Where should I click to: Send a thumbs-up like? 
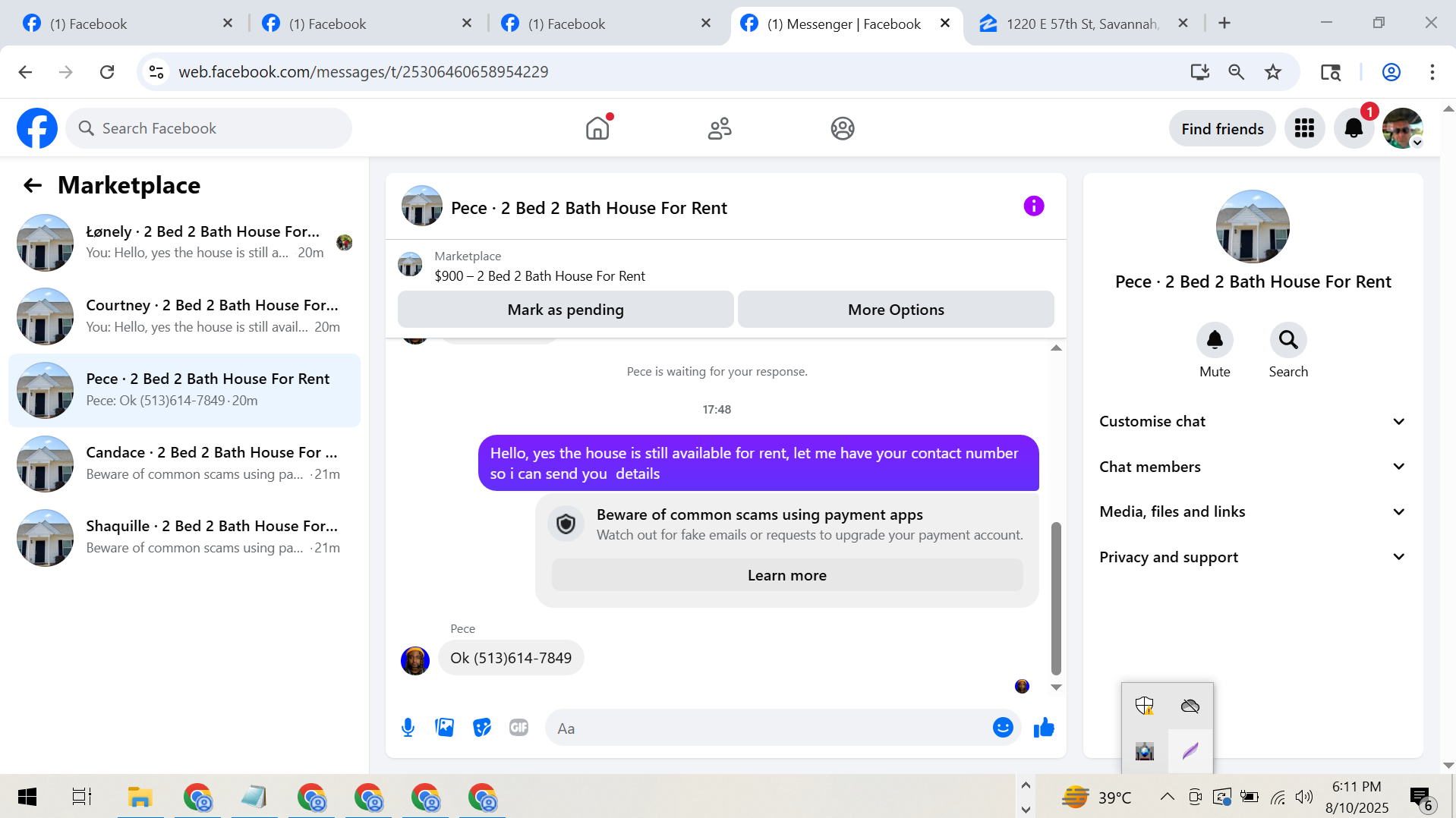(1044, 728)
